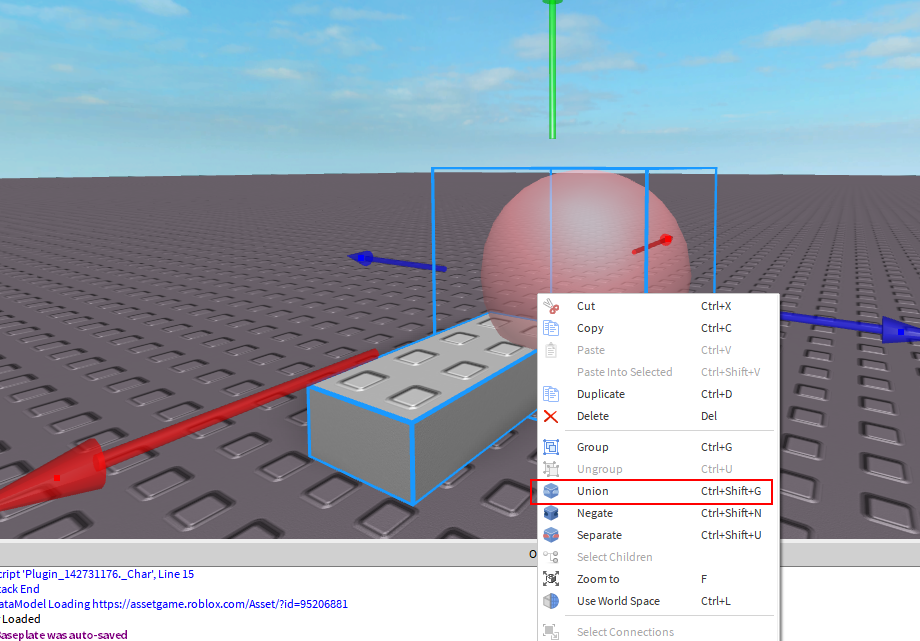The image size is (920, 641).
Task: Click the red X Delete icon
Action: pos(550,416)
